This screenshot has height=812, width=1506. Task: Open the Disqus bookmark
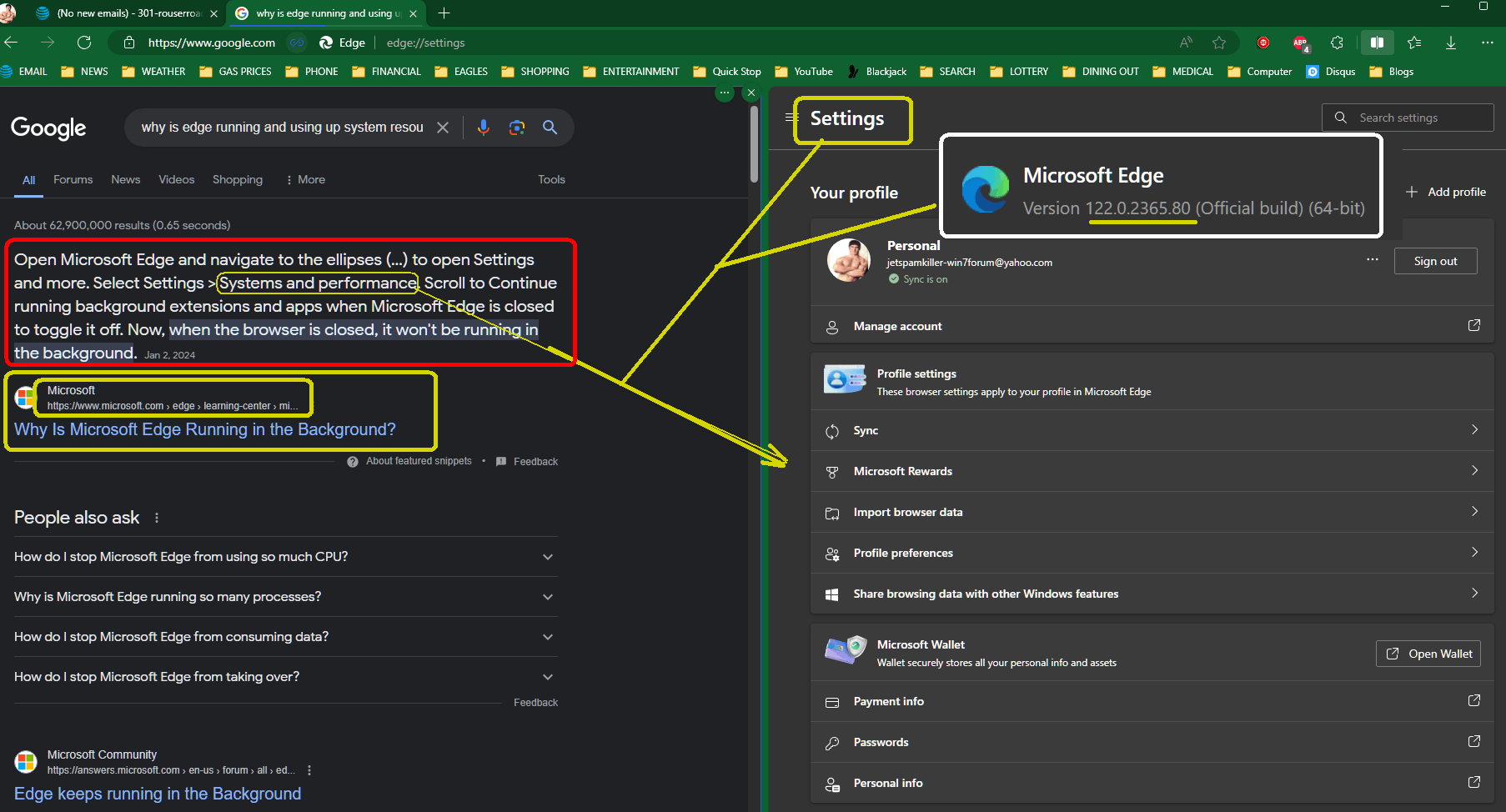click(x=1331, y=72)
